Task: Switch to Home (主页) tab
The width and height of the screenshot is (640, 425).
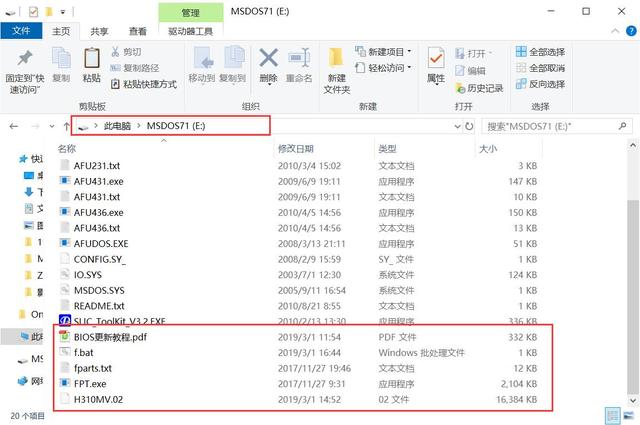Action: click(x=61, y=31)
